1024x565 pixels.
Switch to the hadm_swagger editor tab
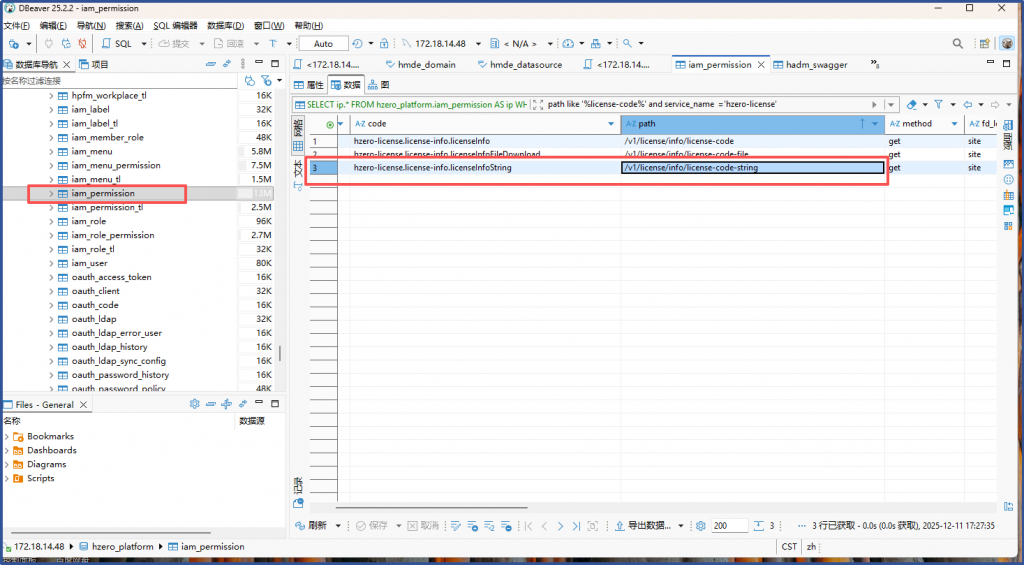point(816,64)
